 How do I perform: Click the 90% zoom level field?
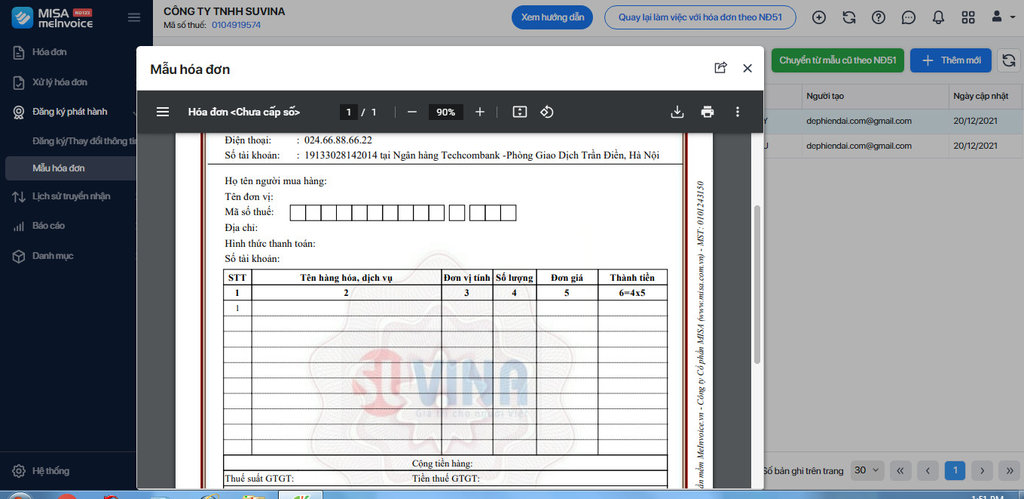coord(446,112)
